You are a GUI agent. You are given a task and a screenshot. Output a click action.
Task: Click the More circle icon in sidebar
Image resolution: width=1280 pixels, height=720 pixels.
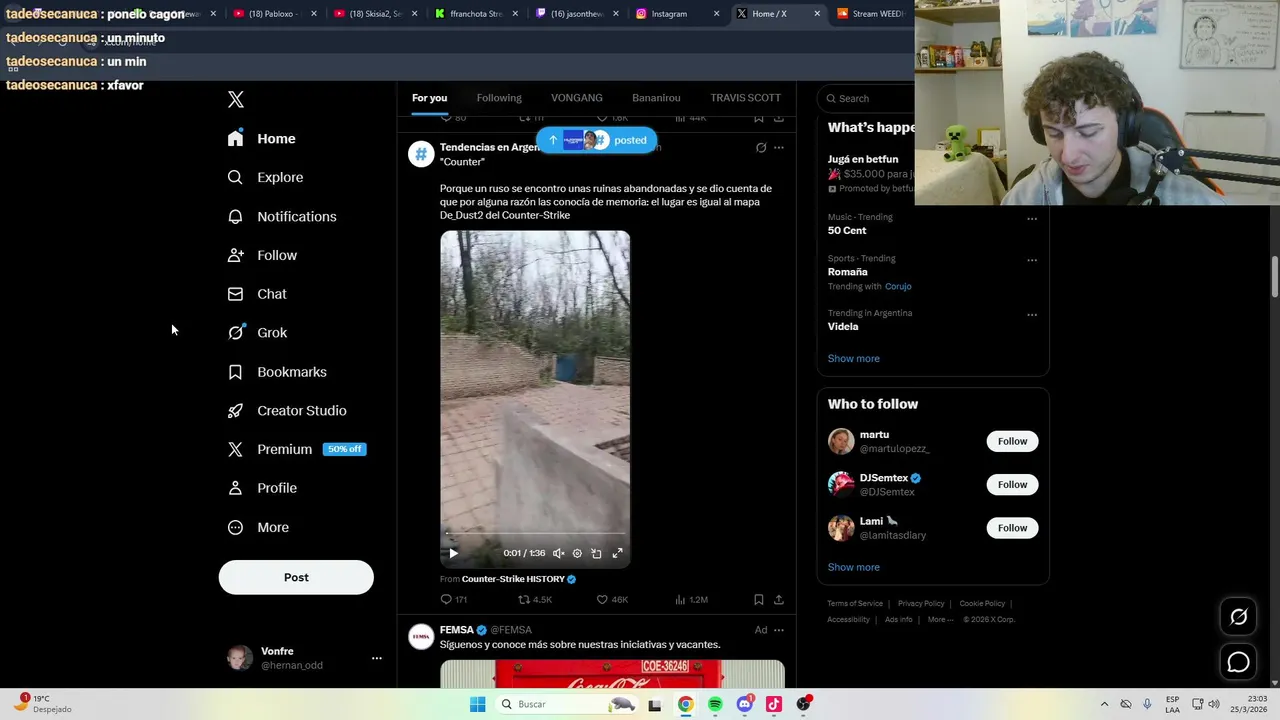[235, 527]
